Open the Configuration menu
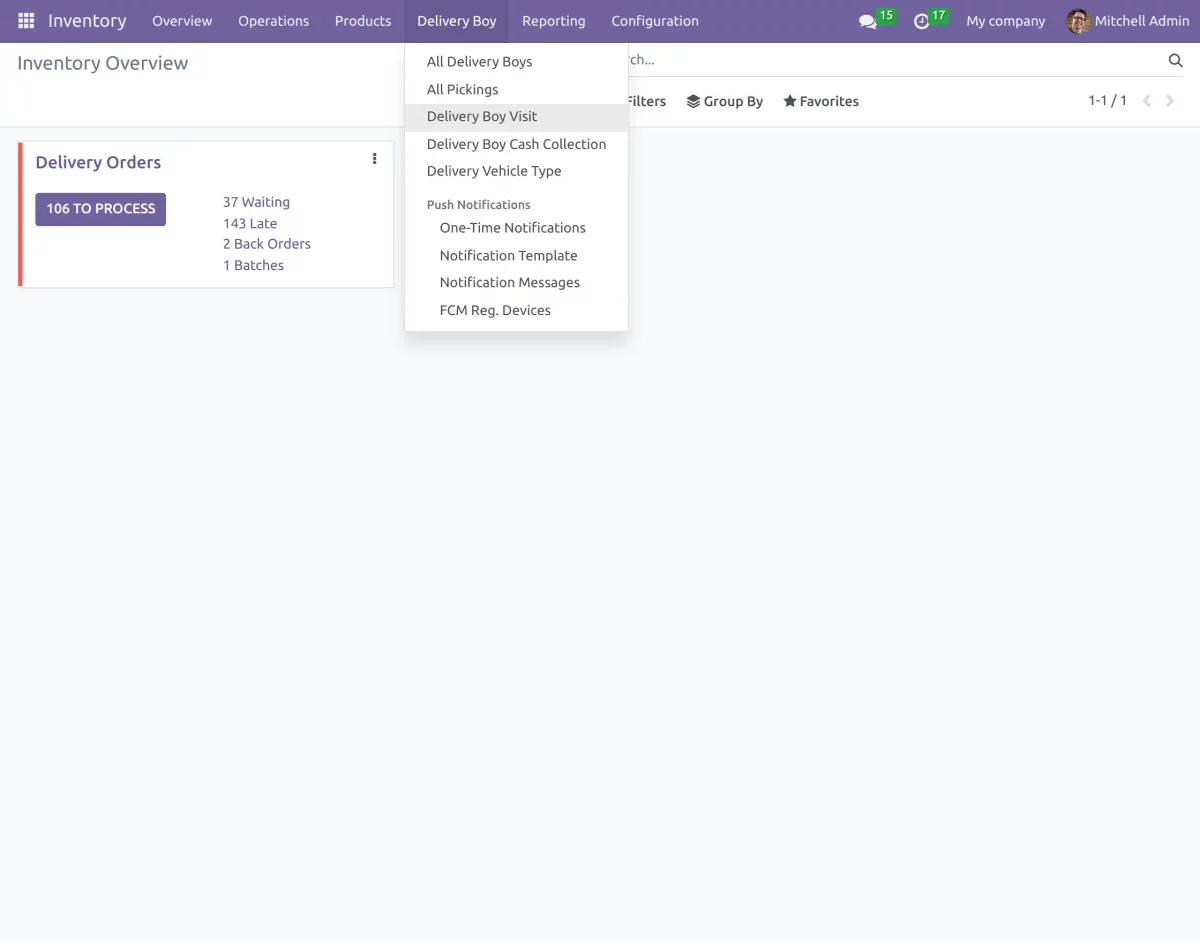 coord(654,20)
